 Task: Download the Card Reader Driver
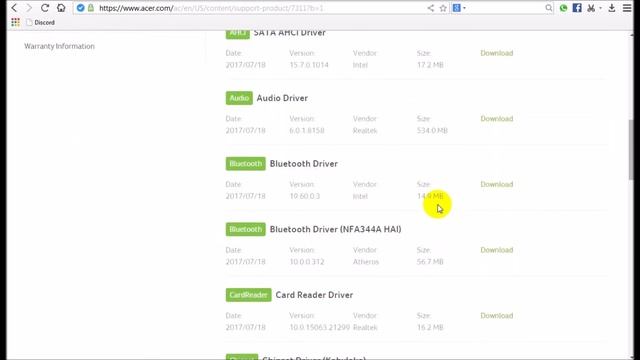pyautogui.click(x=496, y=316)
